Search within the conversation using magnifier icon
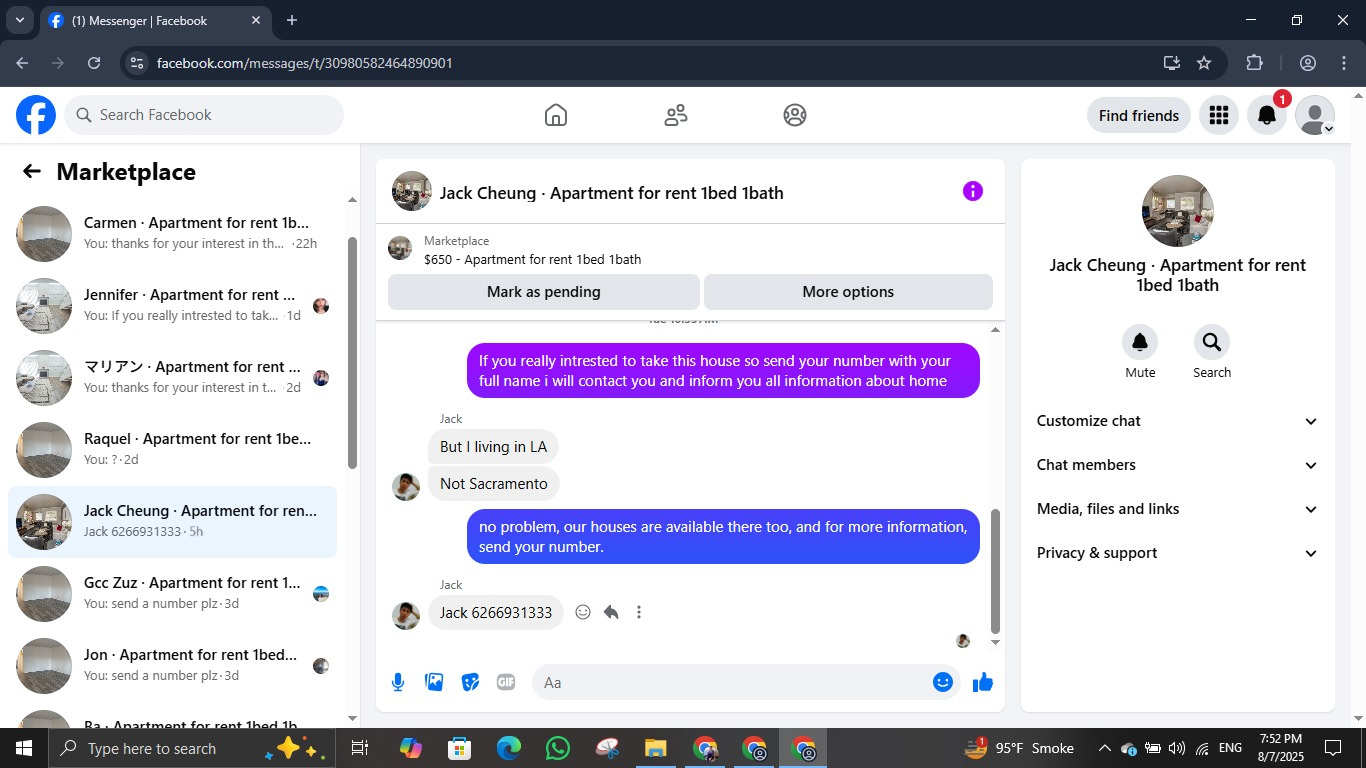The width and height of the screenshot is (1366, 768). click(1212, 343)
